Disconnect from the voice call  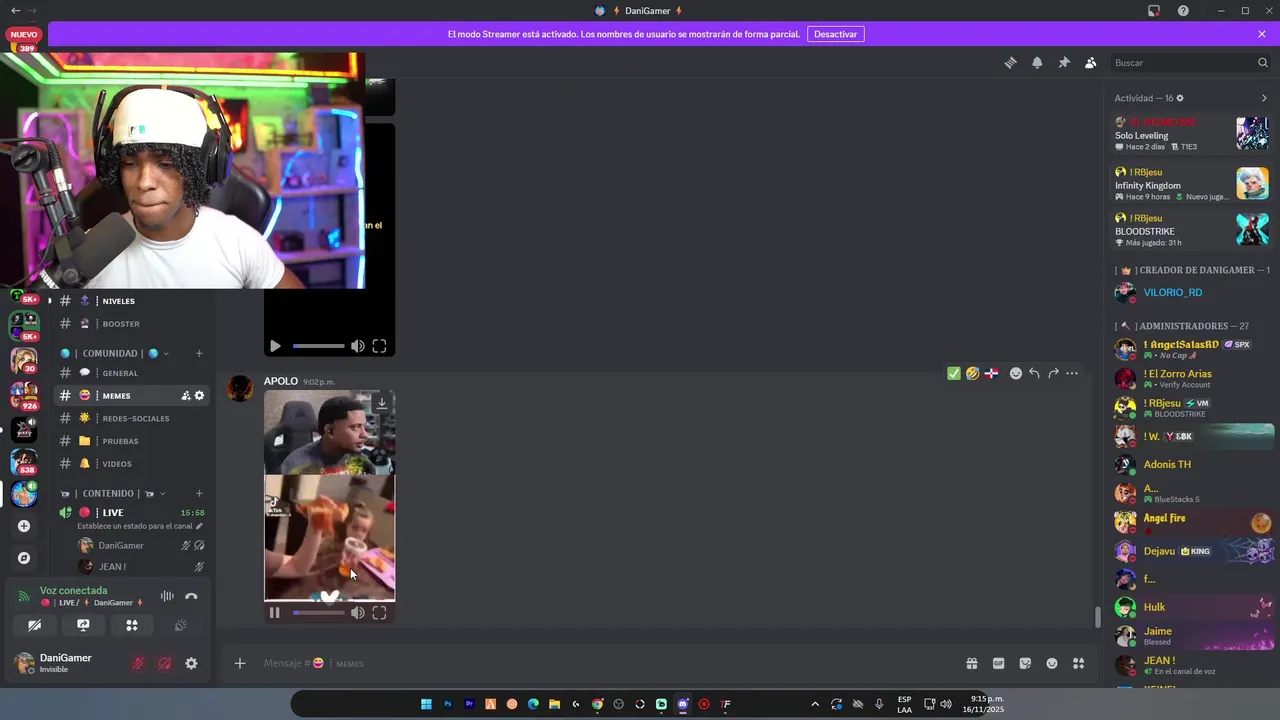coord(191,596)
